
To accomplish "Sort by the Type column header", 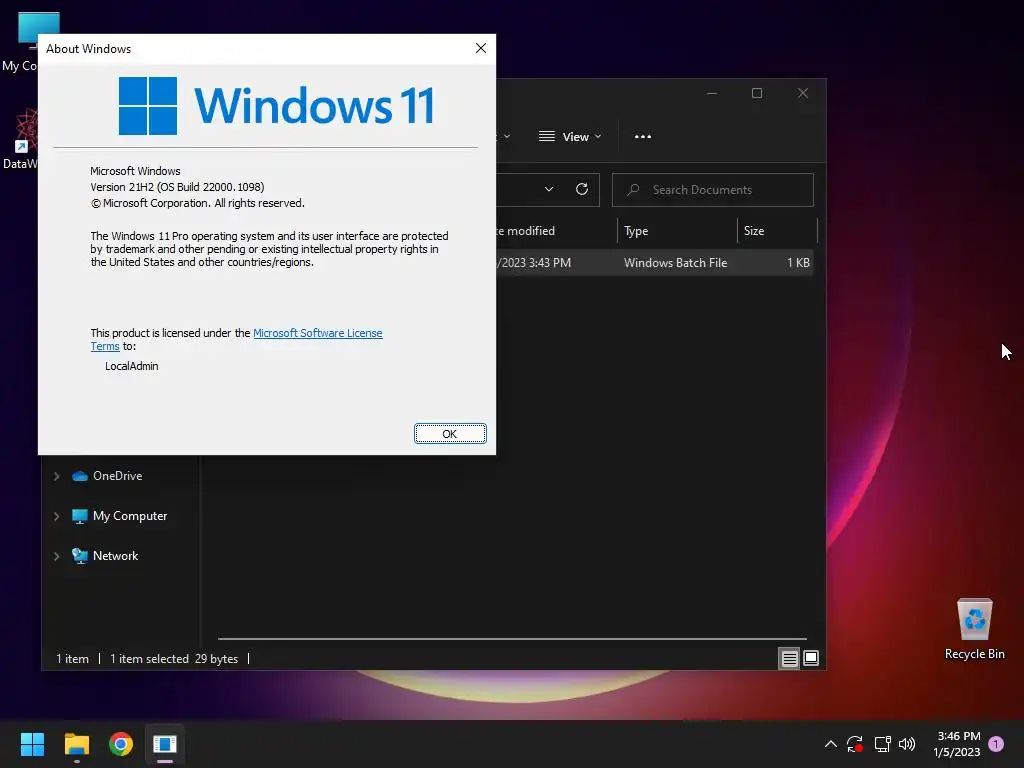I will point(677,231).
